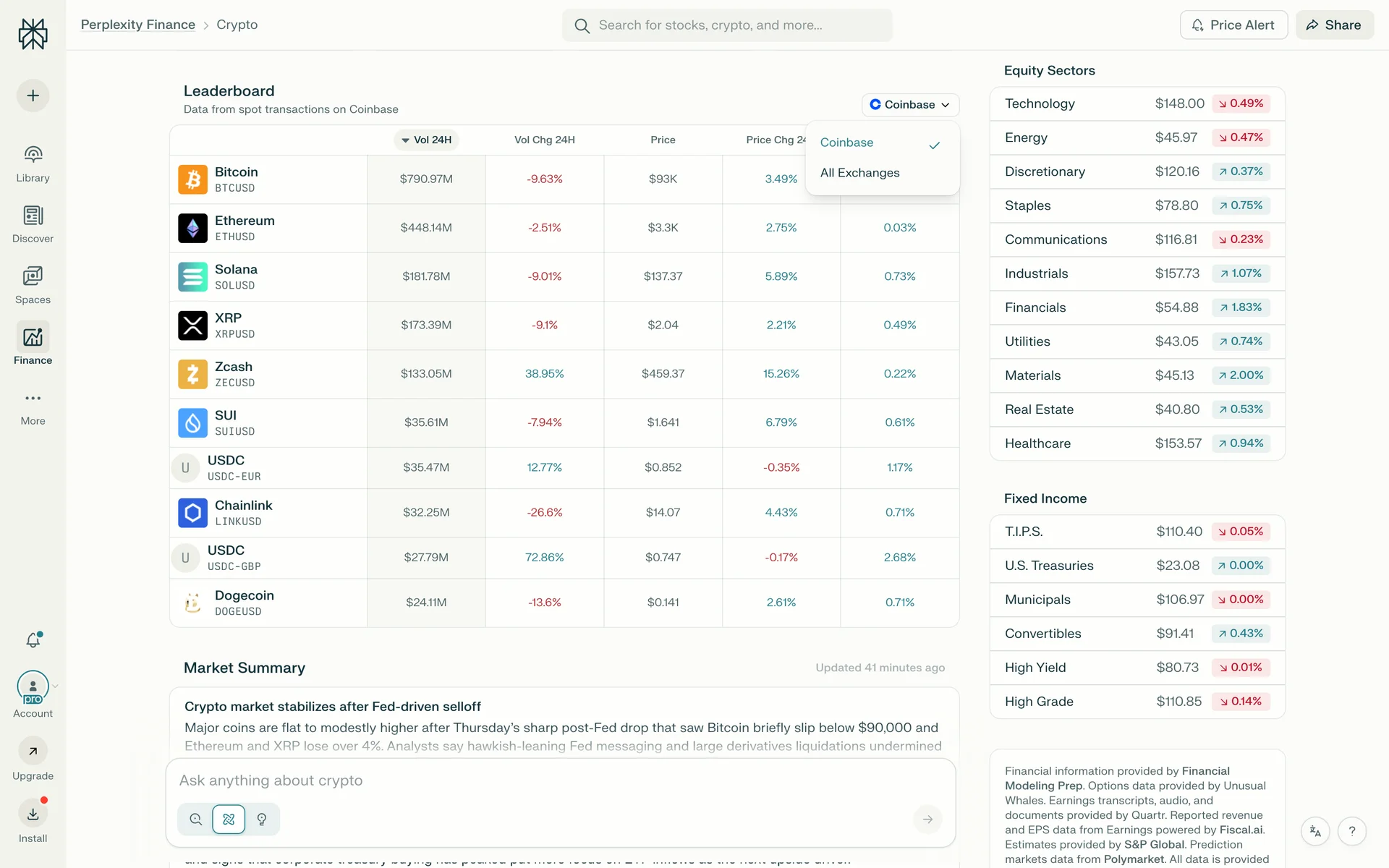Toggle the lightbulb mode button
Screen dimensions: 1389x868
pos(262,820)
